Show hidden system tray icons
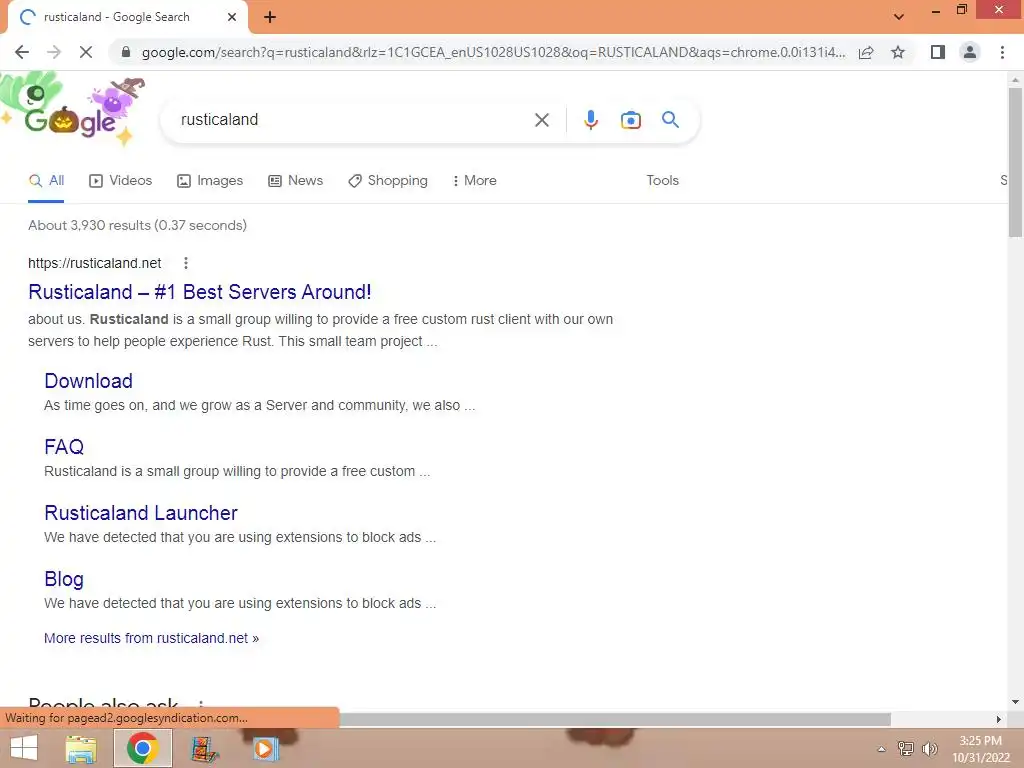The image size is (1024, 768). [x=882, y=749]
